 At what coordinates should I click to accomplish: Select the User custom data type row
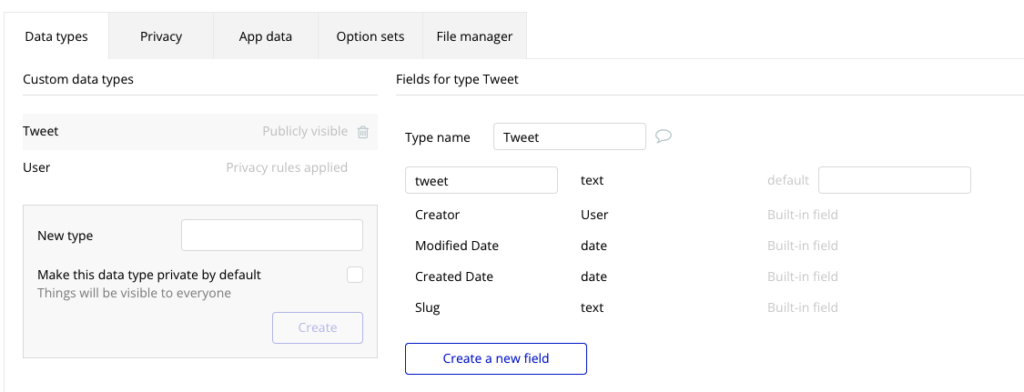pyautogui.click(x=200, y=168)
